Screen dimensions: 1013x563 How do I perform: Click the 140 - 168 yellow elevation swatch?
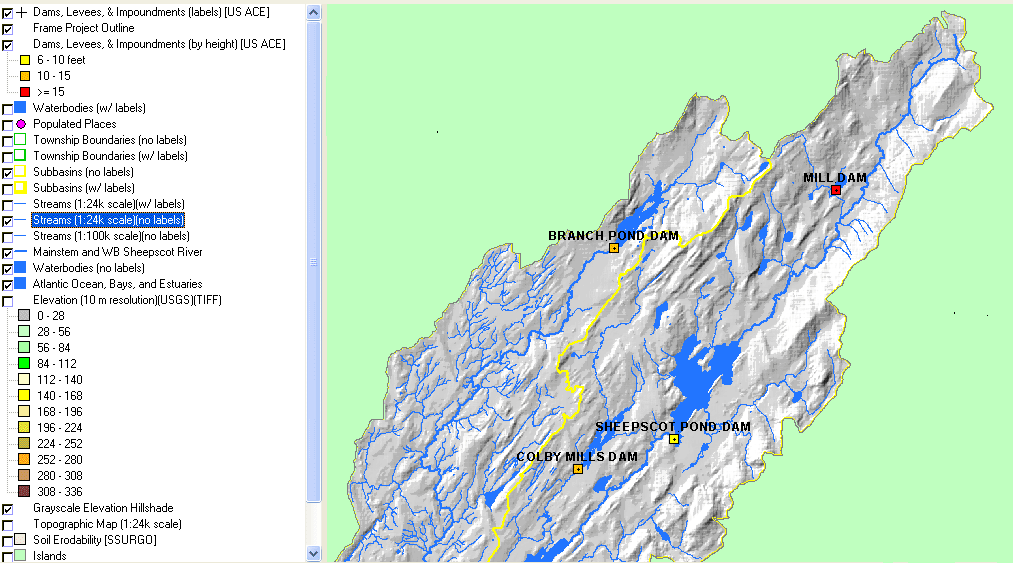point(24,396)
